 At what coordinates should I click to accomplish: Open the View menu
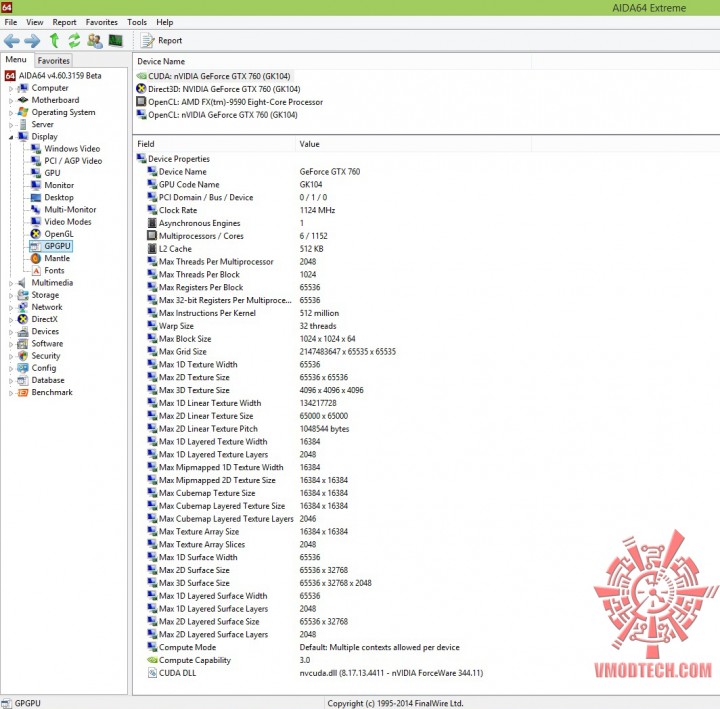pos(34,22)
